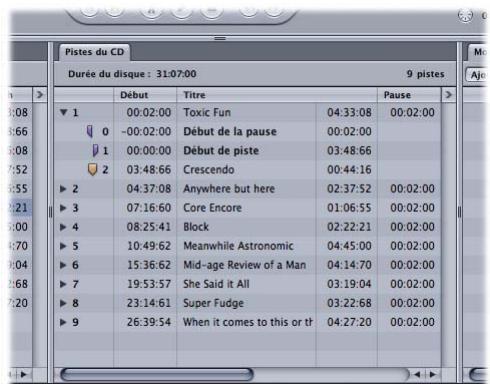Click duration 04:33:08 of Toxic Fun

pos(349,112)
